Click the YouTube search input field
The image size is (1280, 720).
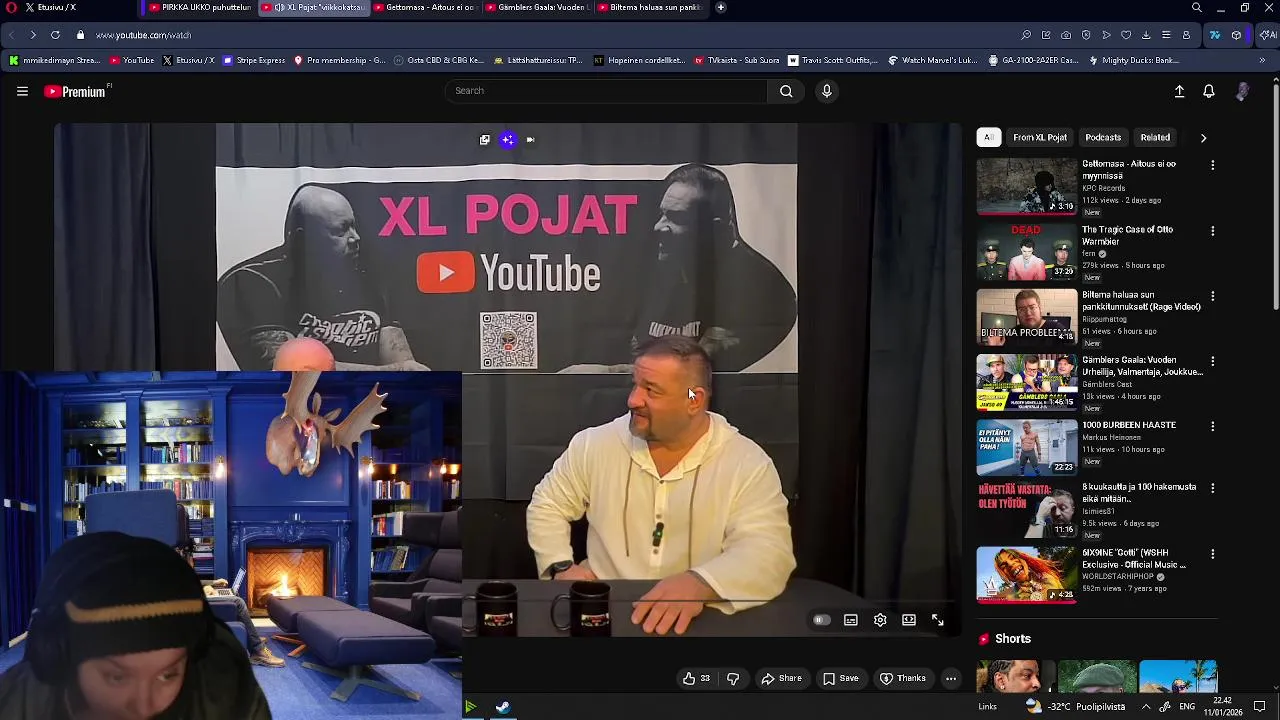(606, 91)
